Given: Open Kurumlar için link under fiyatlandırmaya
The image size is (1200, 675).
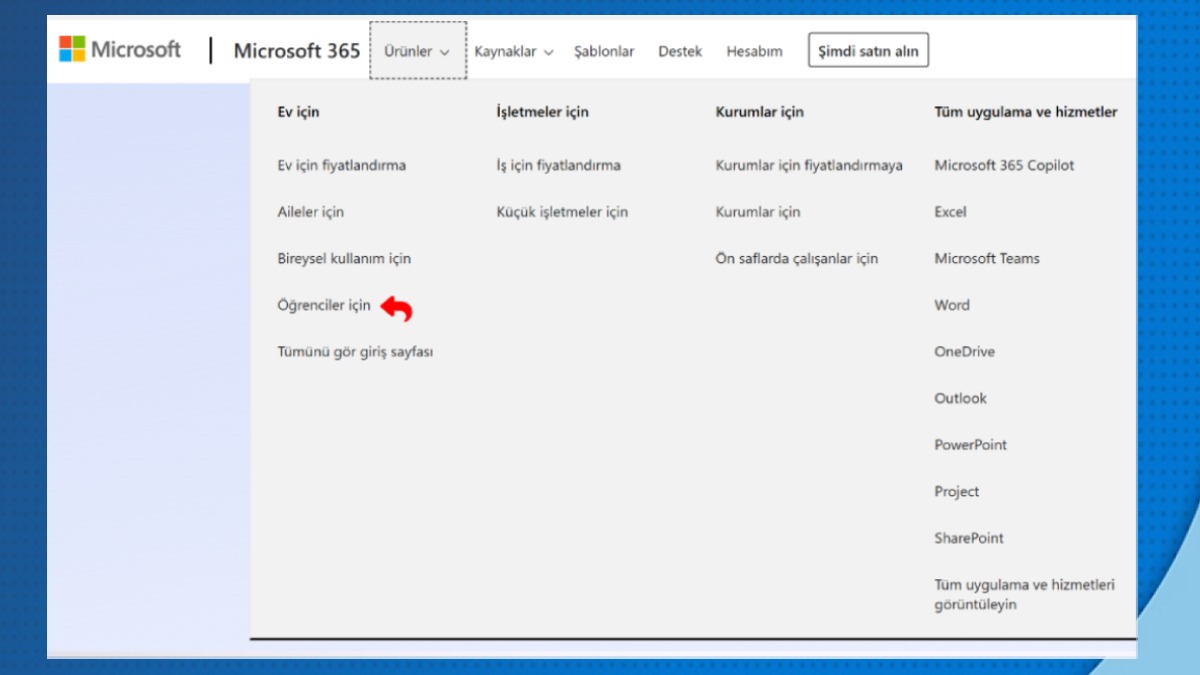Looking at the screenshot, I should pyautogui.click(x=758, y=212).
